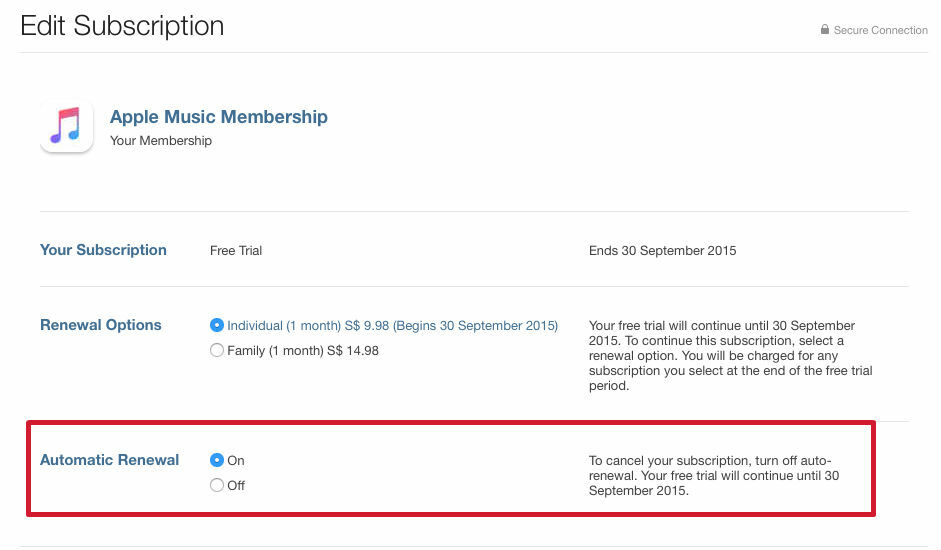
Task: Click the Renewal Options section label
Action: point(101,325)
